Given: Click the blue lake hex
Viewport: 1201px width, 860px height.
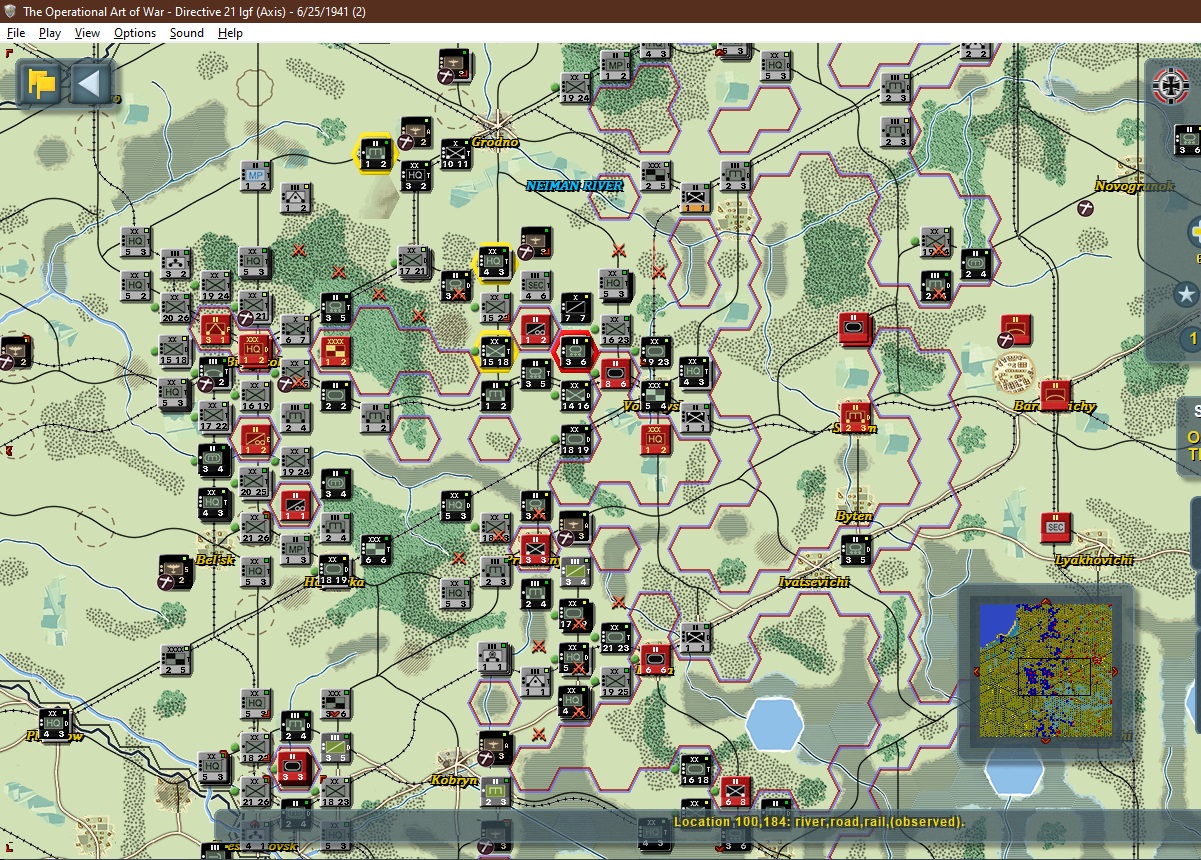Looking at the screenshot, I should (775, 724).
